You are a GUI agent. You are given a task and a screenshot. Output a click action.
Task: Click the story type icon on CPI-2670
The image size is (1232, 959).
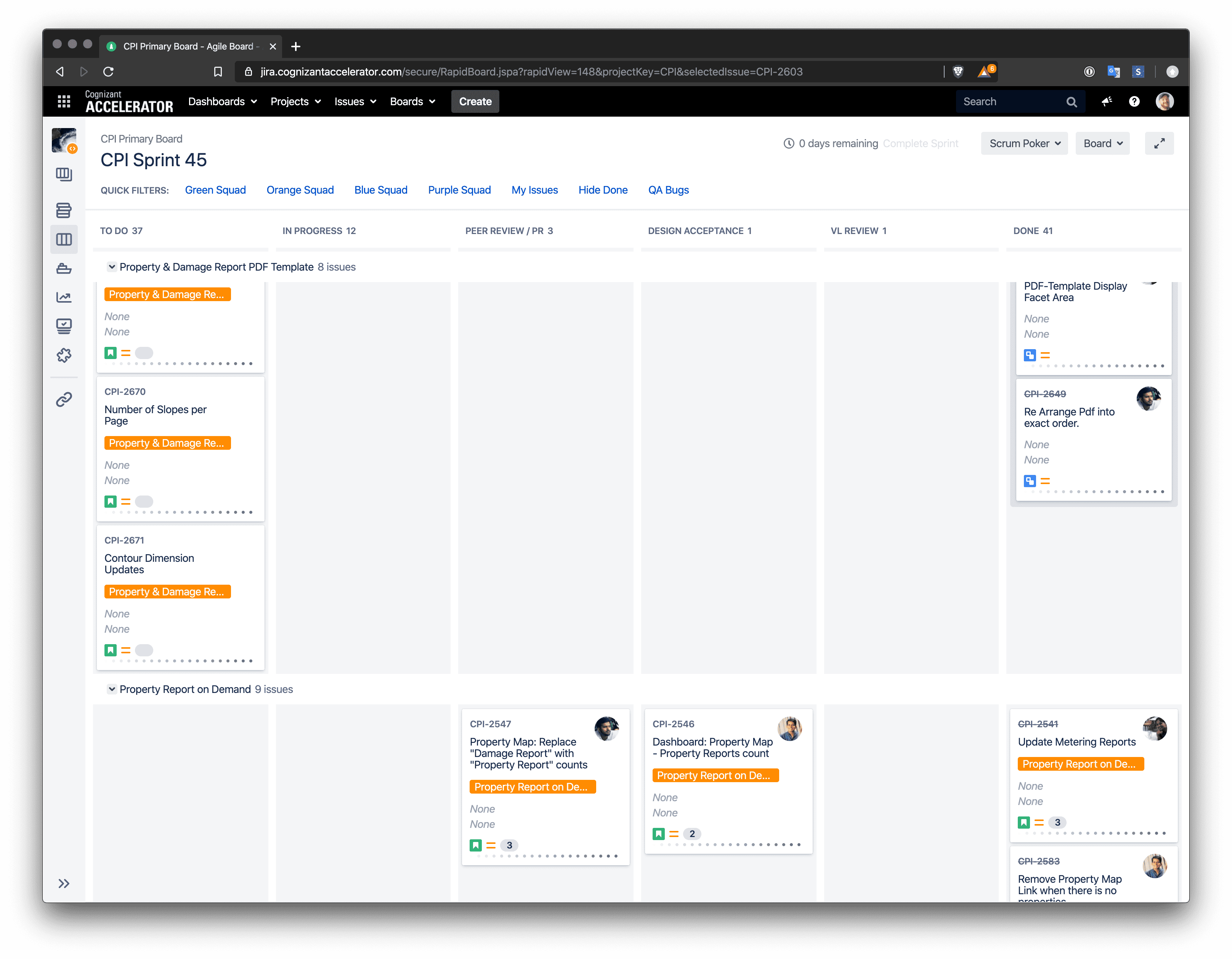[111, 502]
